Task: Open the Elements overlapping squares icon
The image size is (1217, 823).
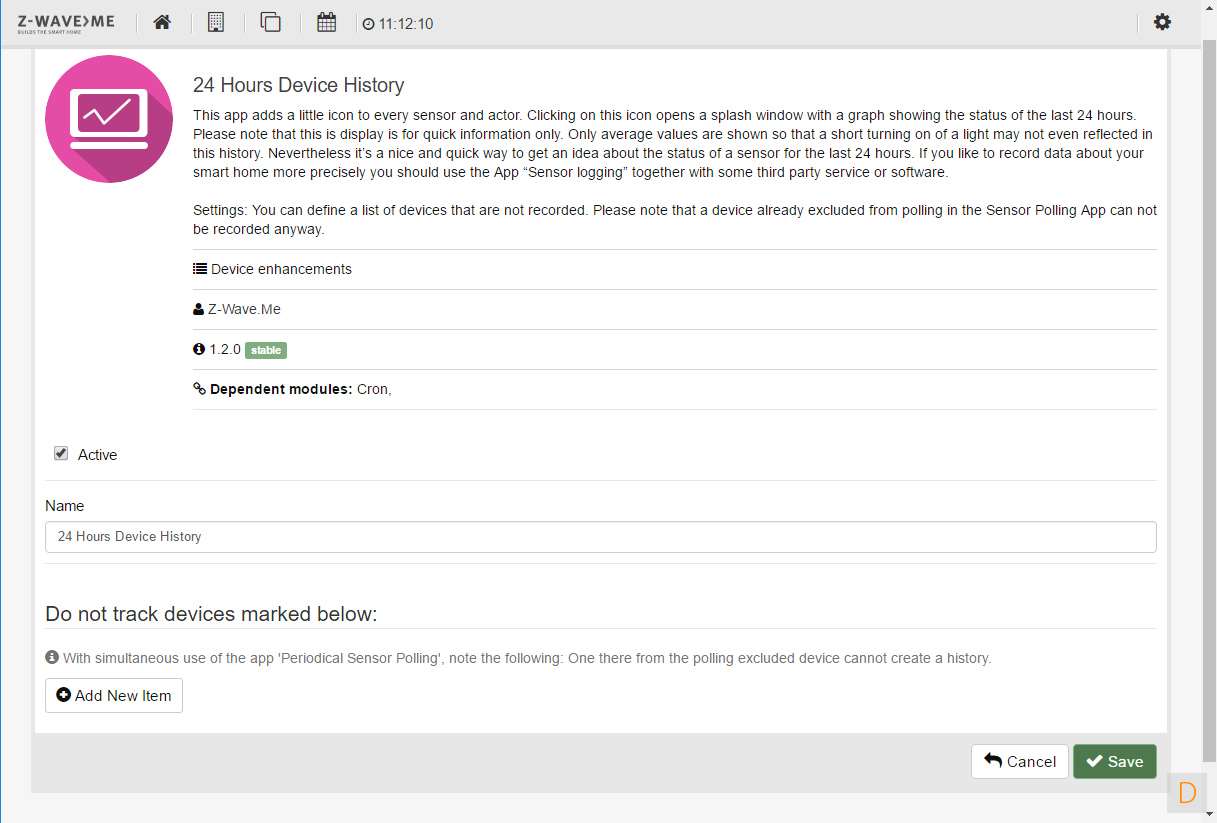Action: point(270,22)
